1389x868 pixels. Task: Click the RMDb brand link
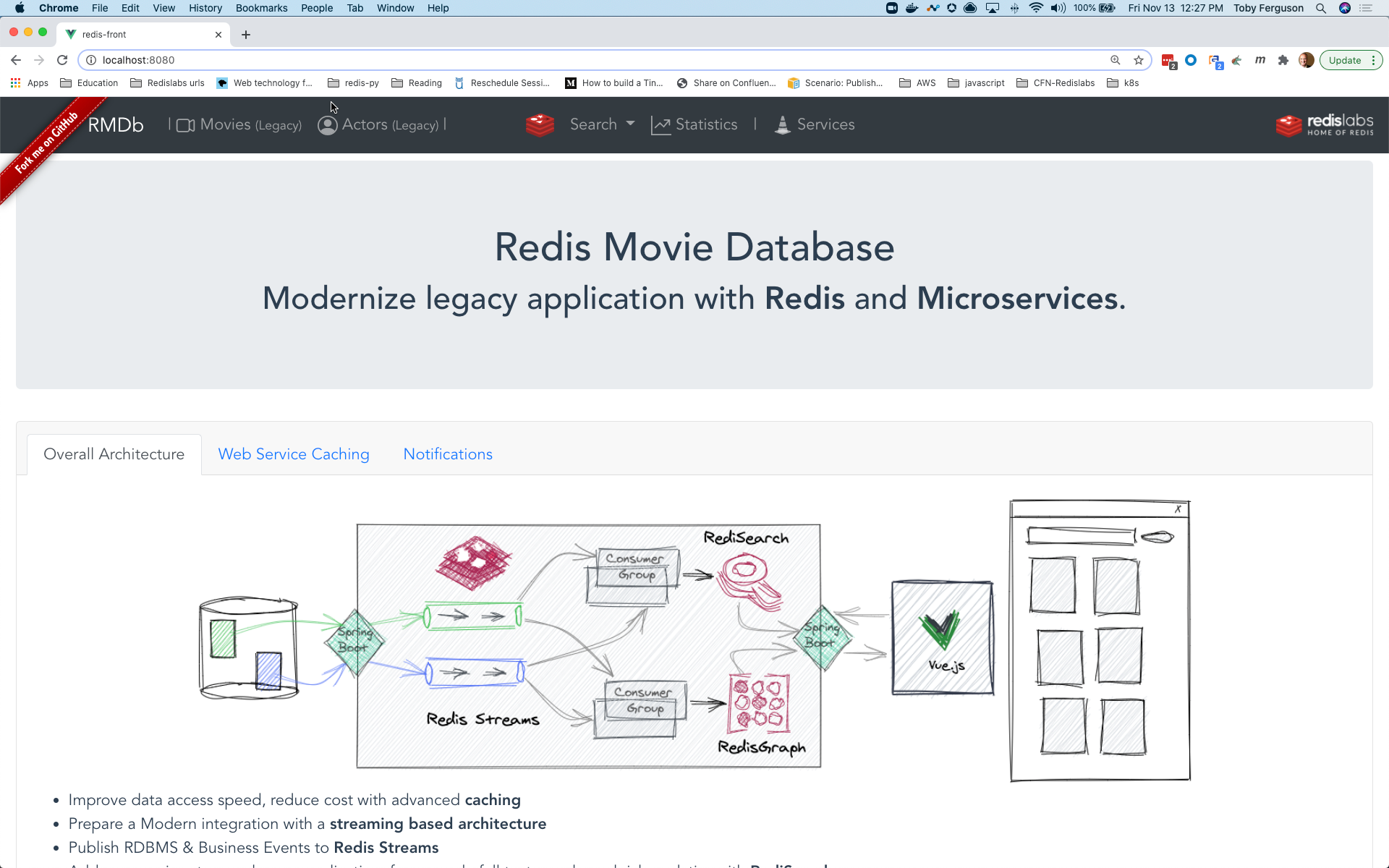(x=116, y=125)
